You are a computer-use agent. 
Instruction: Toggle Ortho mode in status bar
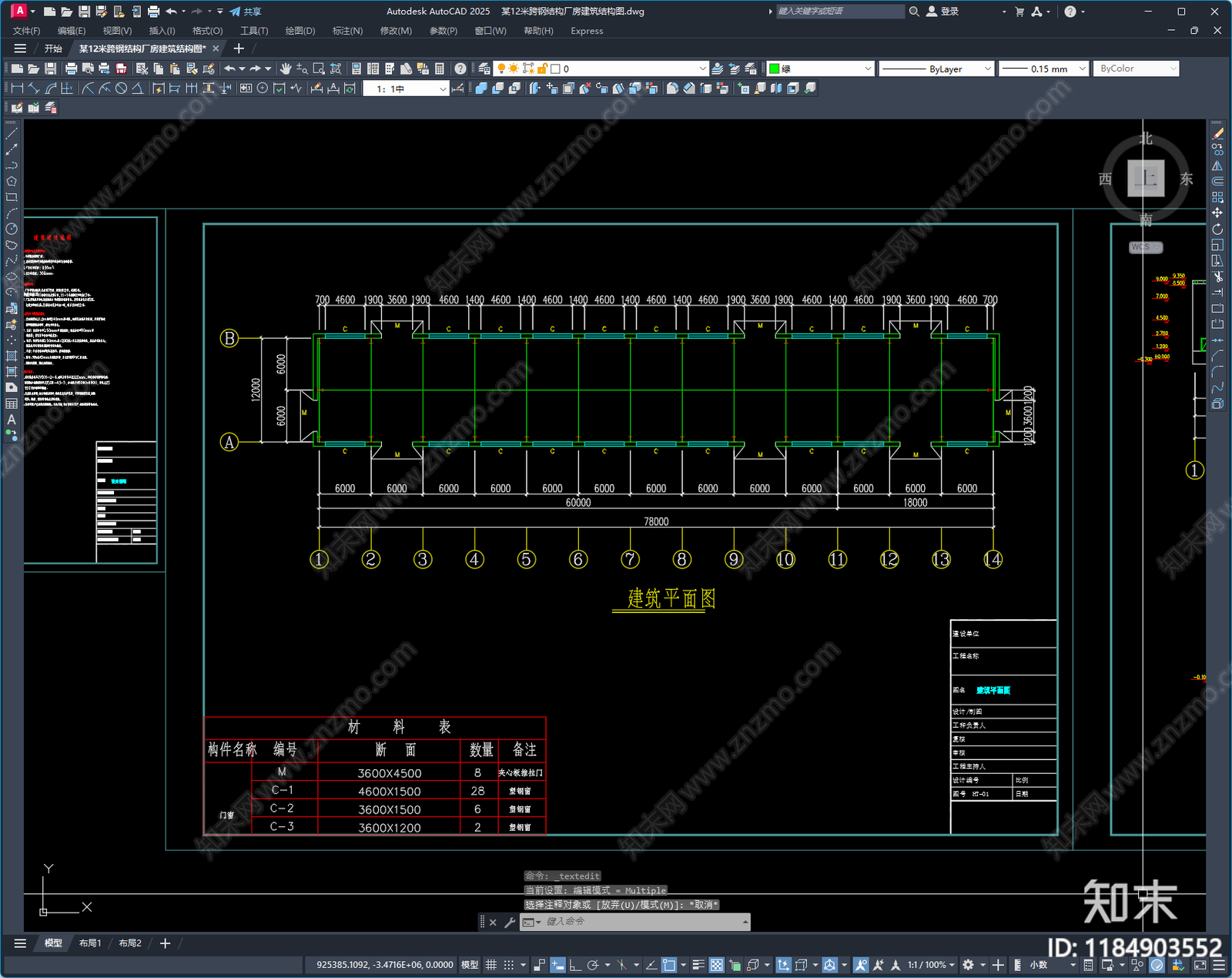pyautogui.click(x=574, y=965)
